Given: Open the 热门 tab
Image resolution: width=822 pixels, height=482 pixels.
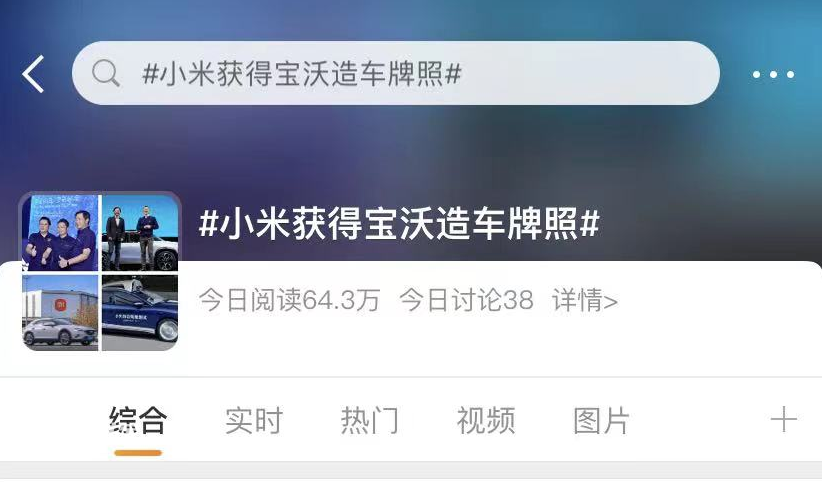Looking at the screenshot, I should click(x=370, y=420).
